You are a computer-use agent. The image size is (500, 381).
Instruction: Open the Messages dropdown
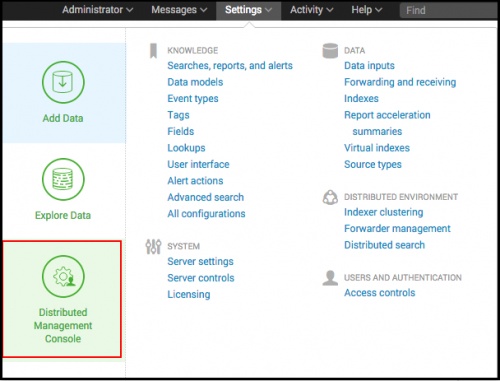[179, 10]
